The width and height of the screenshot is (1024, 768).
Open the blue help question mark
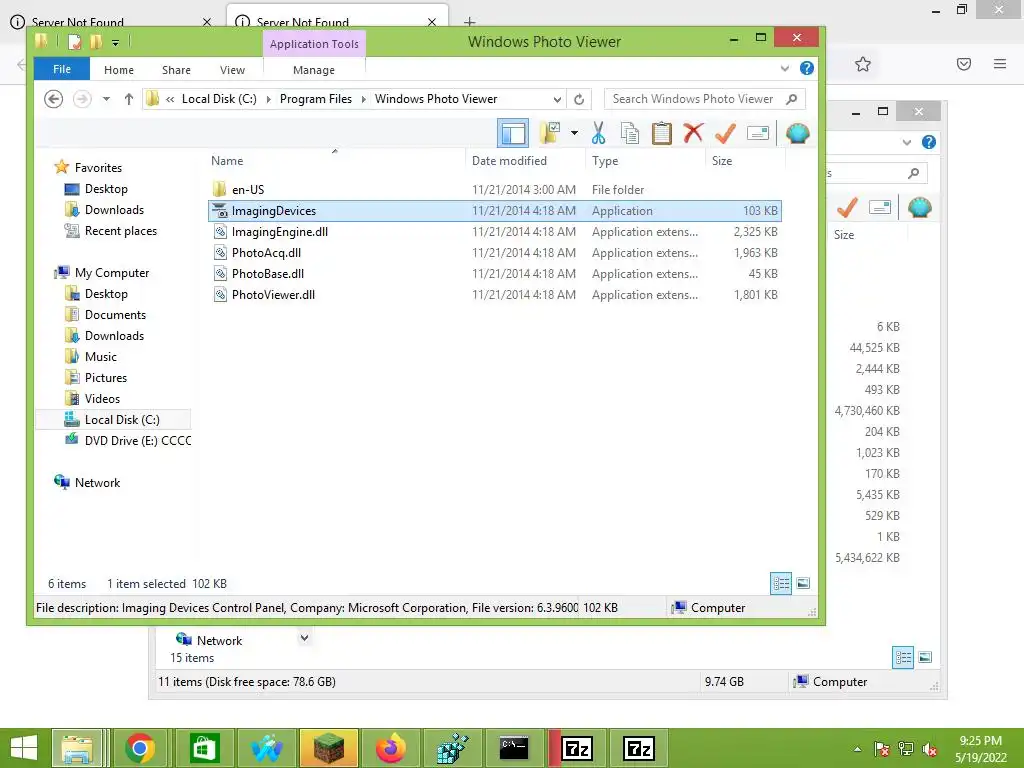[x=807, y=68]
